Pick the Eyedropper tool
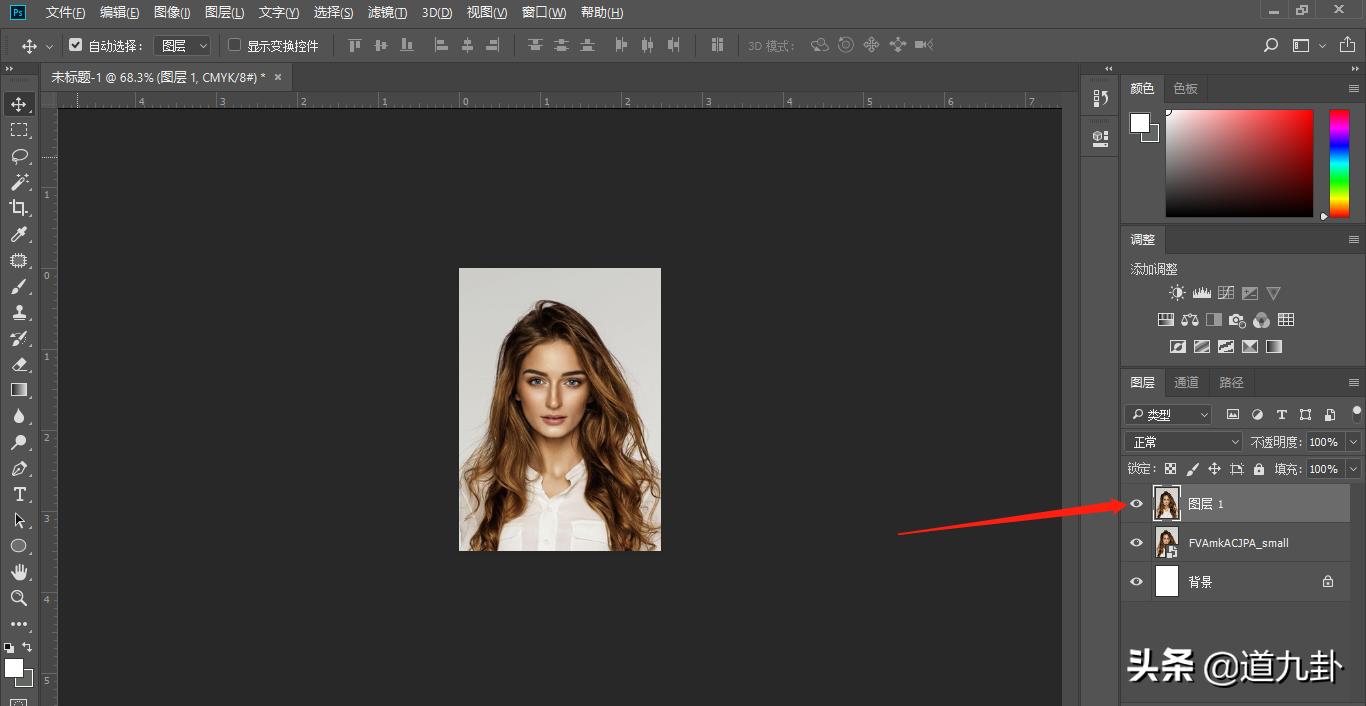1366x706 pixels. click(x=19, y=234)
